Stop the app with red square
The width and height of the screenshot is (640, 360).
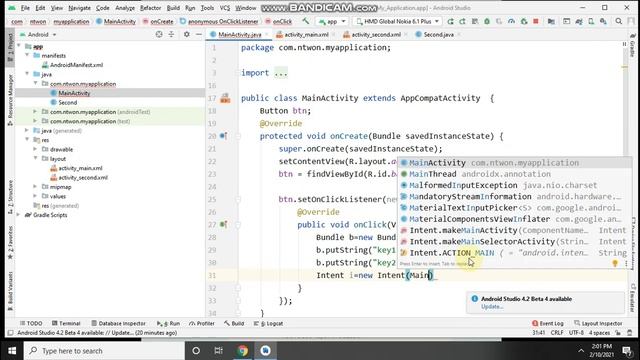(536, 21)
